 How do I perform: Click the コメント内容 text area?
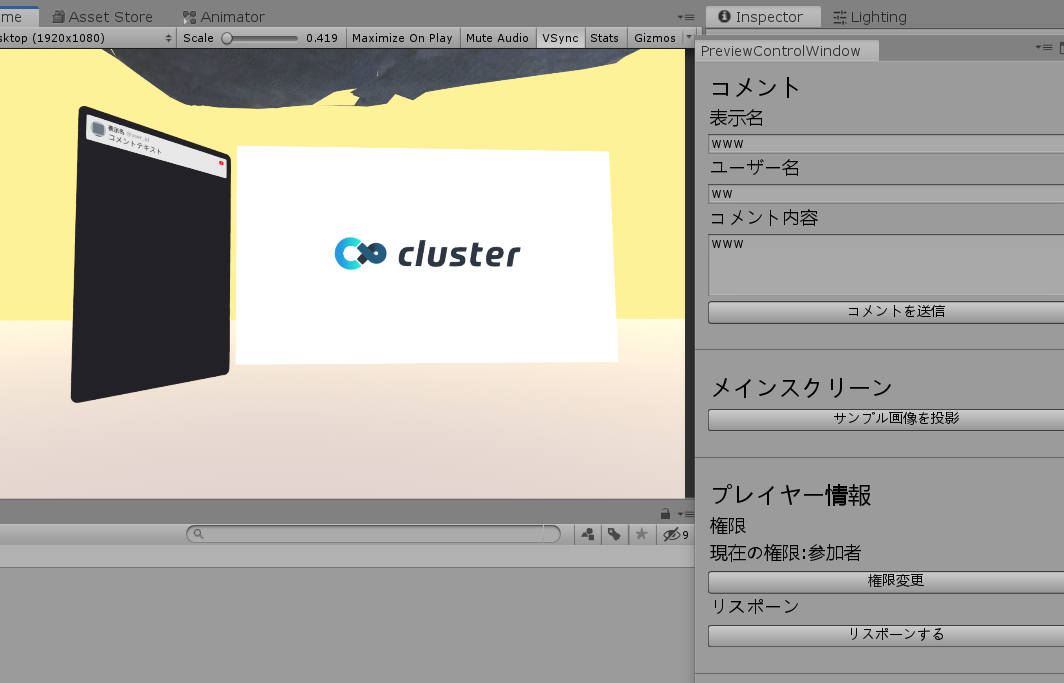[886, 265]
